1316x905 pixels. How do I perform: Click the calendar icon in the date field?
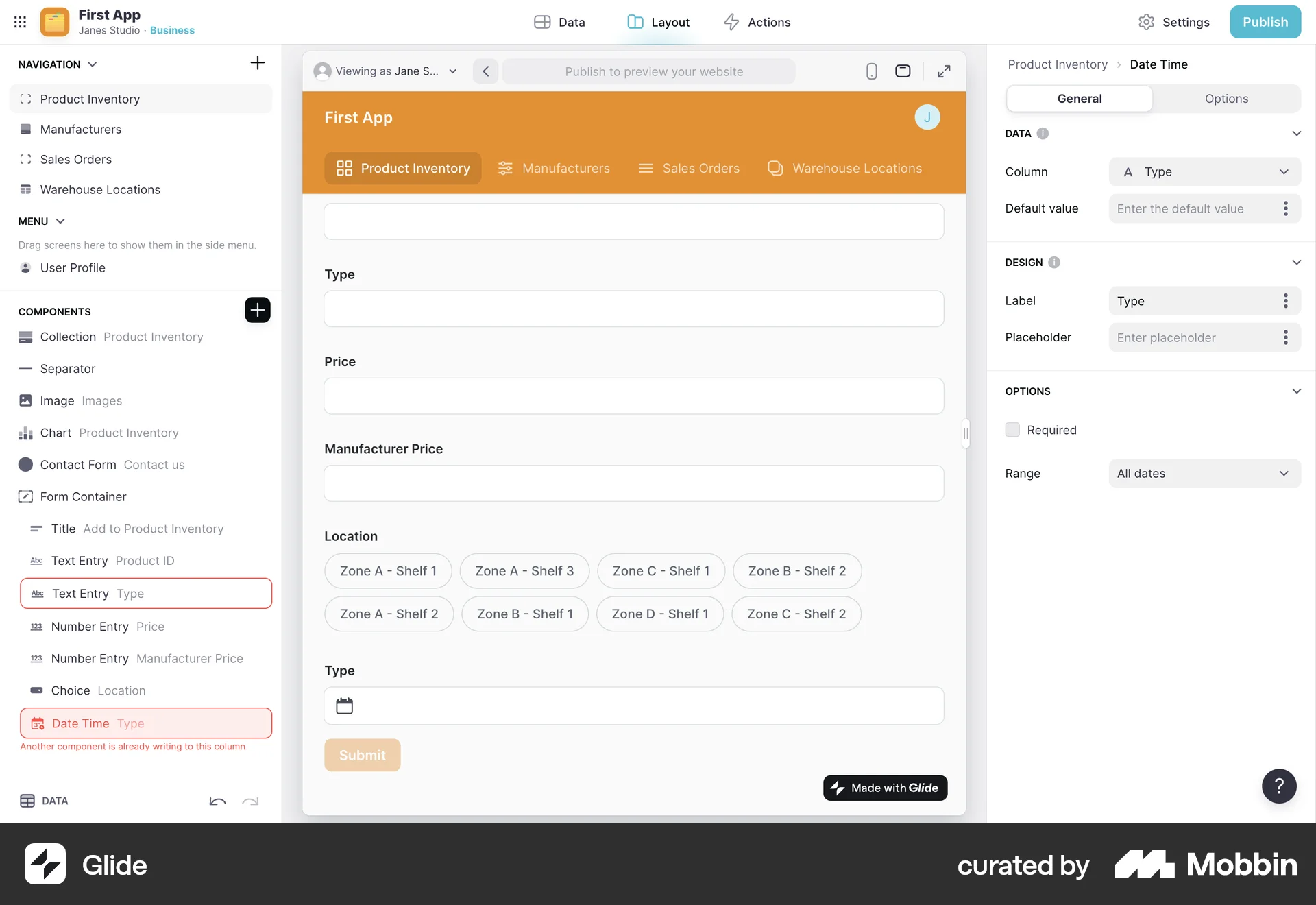click(x=344, y=705)
